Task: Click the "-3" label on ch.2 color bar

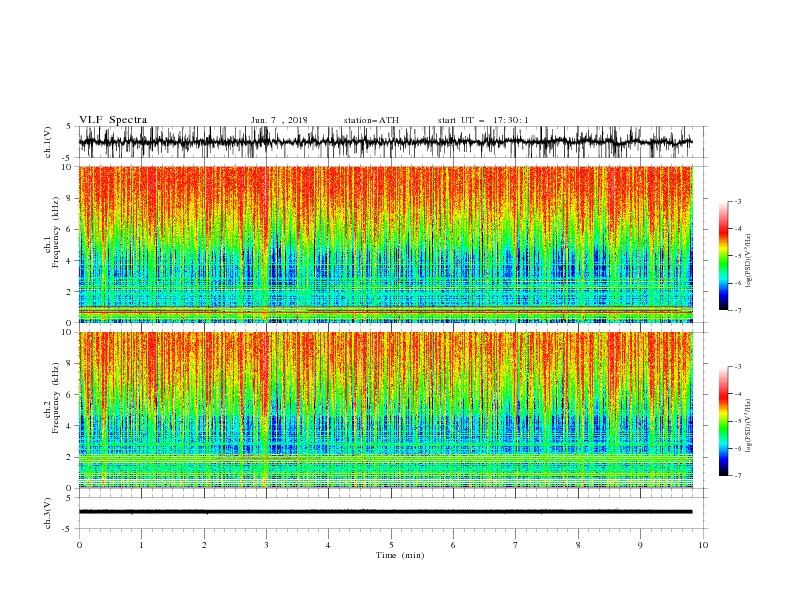Action: click(738, 367)
